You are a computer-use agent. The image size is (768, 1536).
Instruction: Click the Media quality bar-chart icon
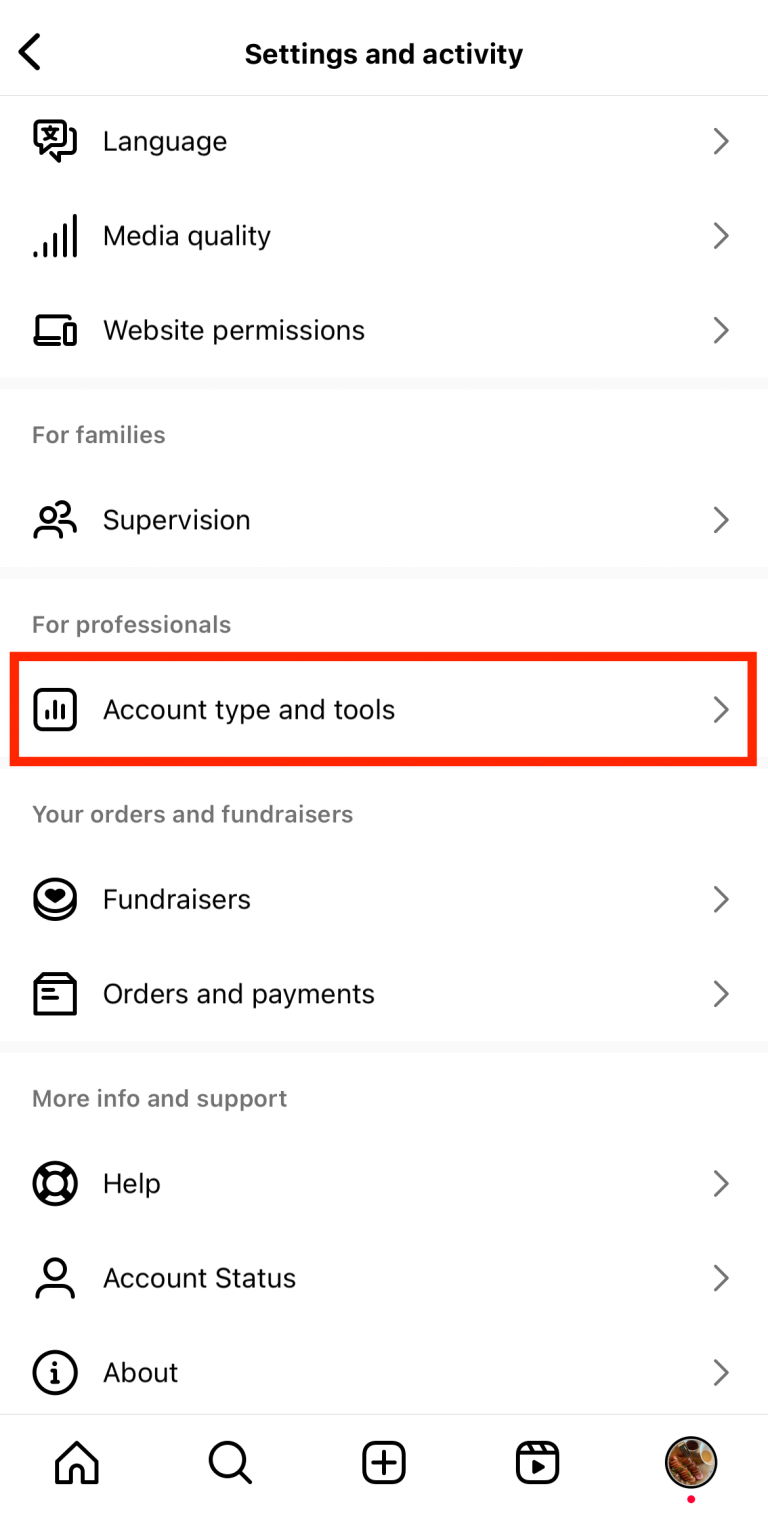click(55, 236)
